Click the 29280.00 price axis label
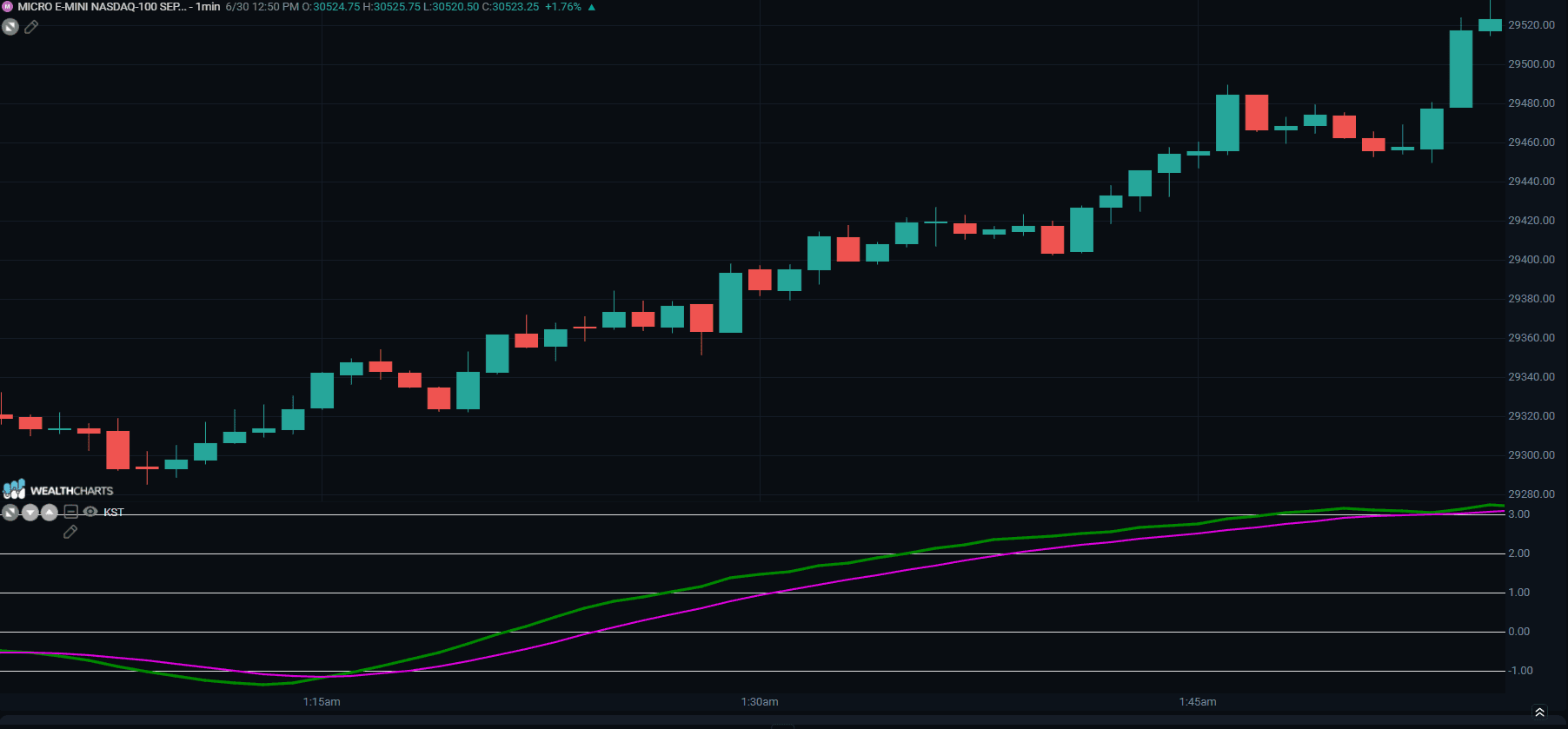The image size is (1568, 729). (x=1531, y=494)
